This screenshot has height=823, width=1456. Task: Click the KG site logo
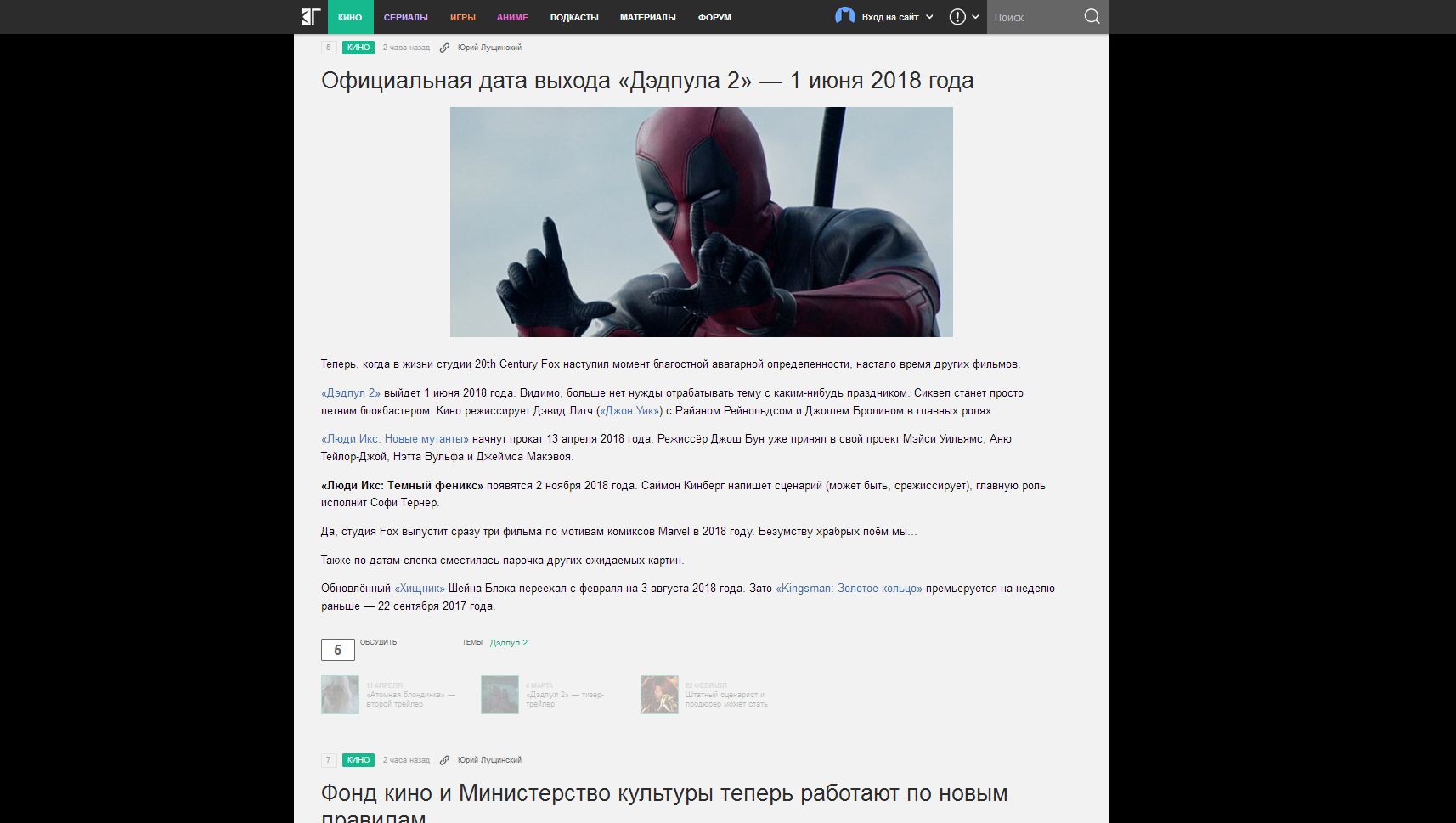[x=310, y=17]
